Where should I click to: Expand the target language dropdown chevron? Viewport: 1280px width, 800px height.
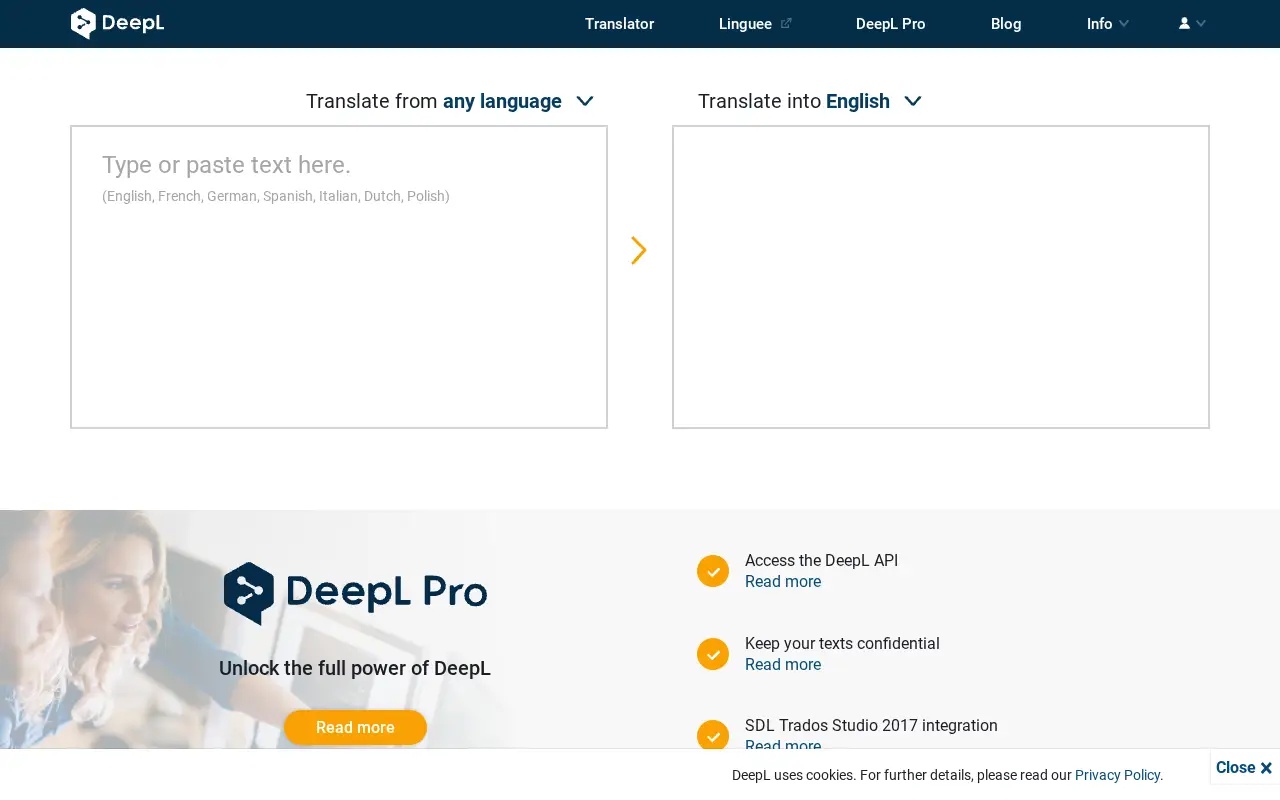click(x=912, y=101)
